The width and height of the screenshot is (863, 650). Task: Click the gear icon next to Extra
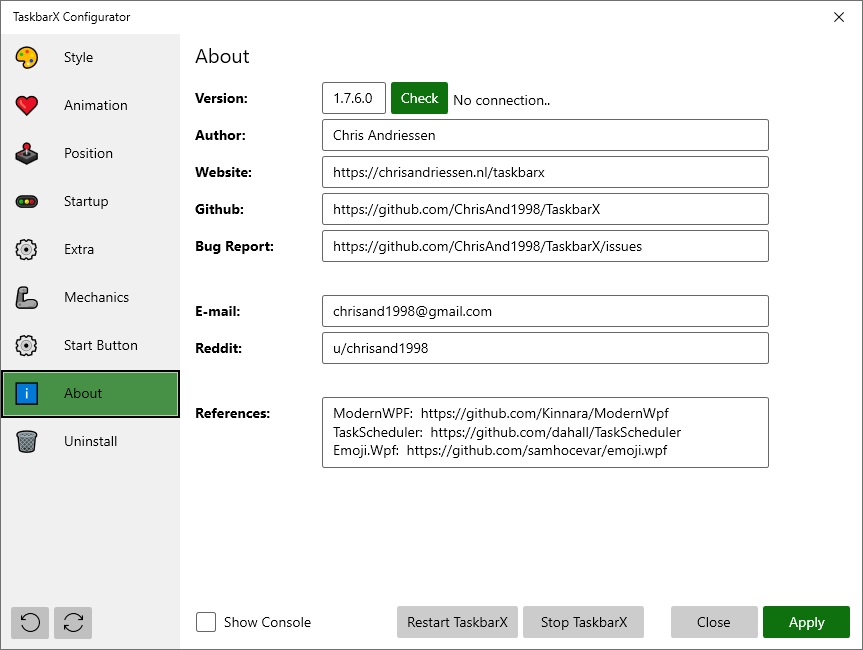(26, 249)
